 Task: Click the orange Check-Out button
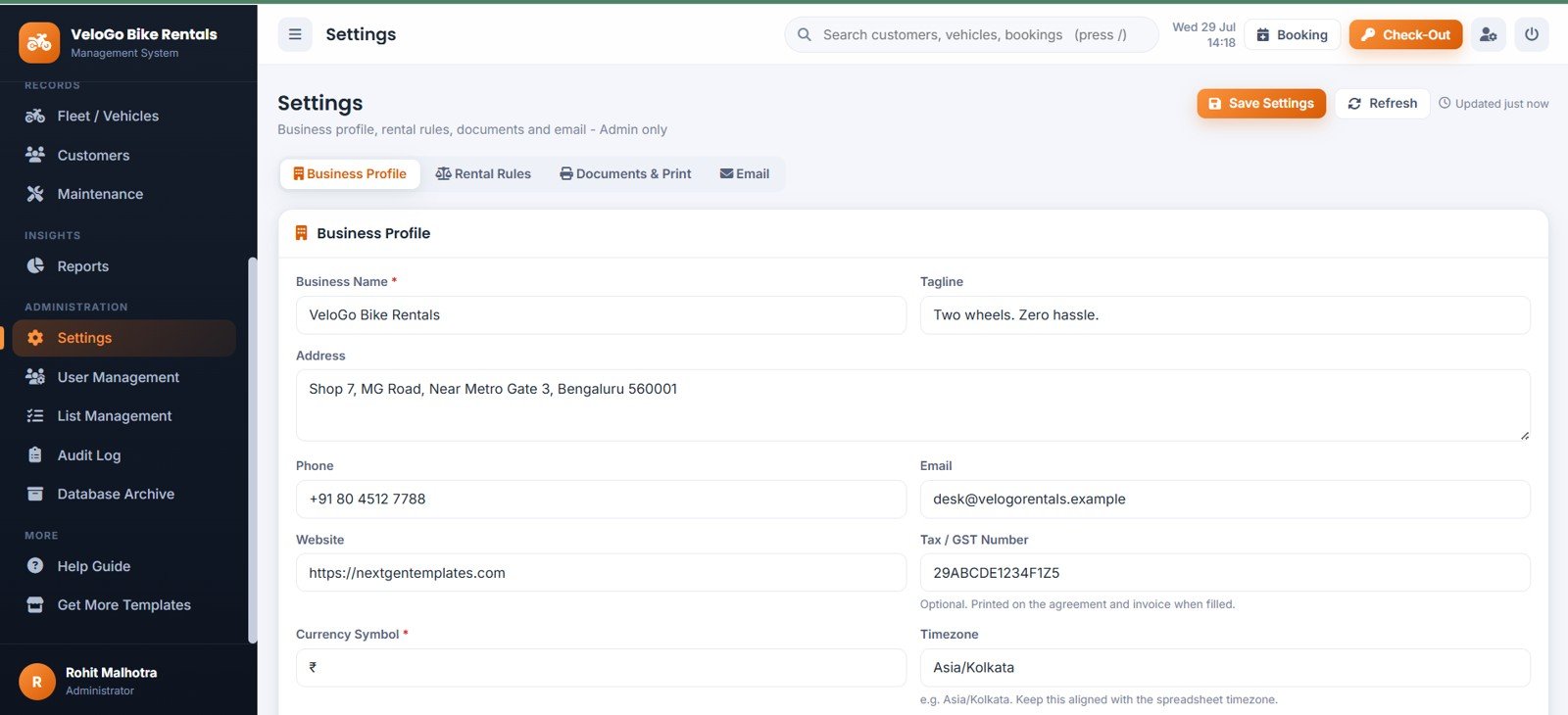pos(1405,34)
